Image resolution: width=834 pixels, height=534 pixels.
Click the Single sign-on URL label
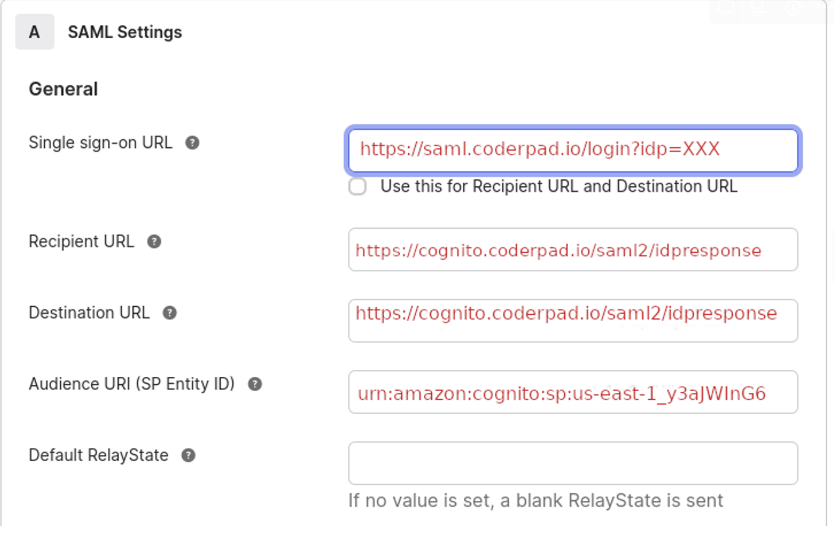click(100, 142)
